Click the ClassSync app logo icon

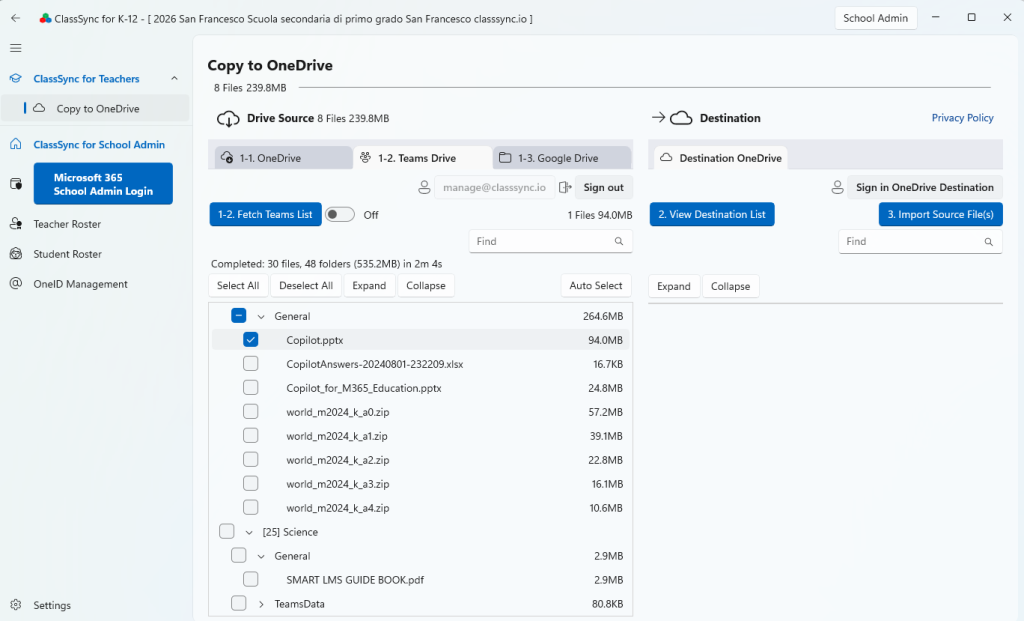(x=45, y=18)
